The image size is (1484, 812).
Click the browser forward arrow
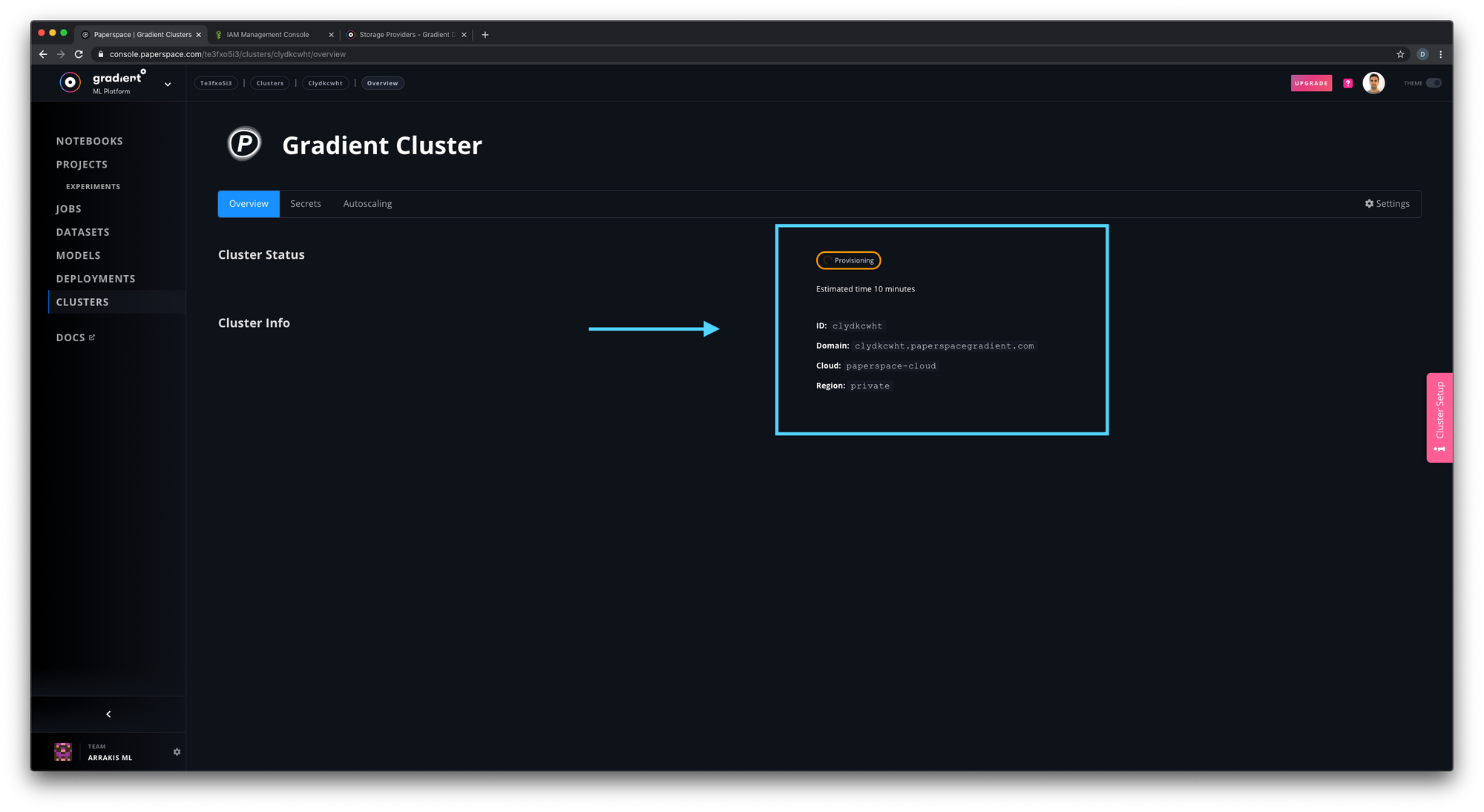[x=61, y=54]
